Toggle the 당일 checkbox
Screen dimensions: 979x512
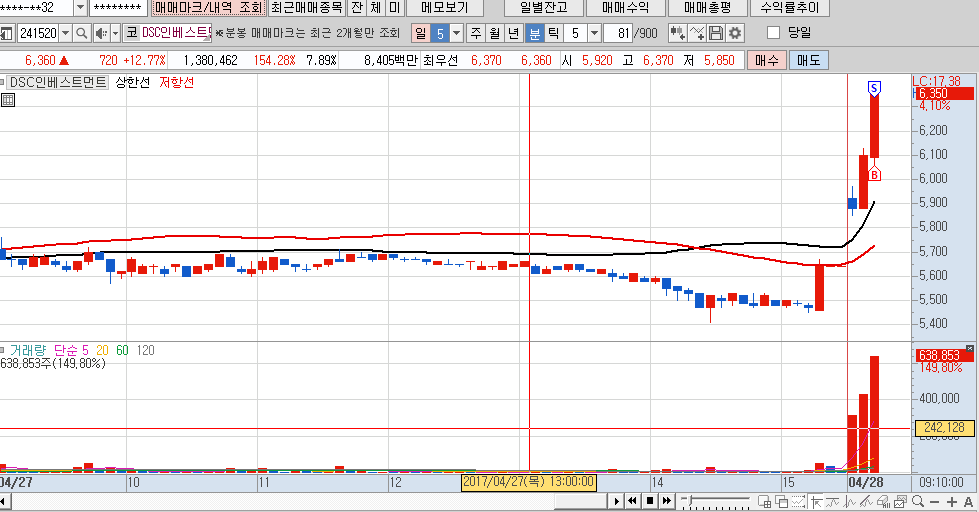tap(773, 32)
